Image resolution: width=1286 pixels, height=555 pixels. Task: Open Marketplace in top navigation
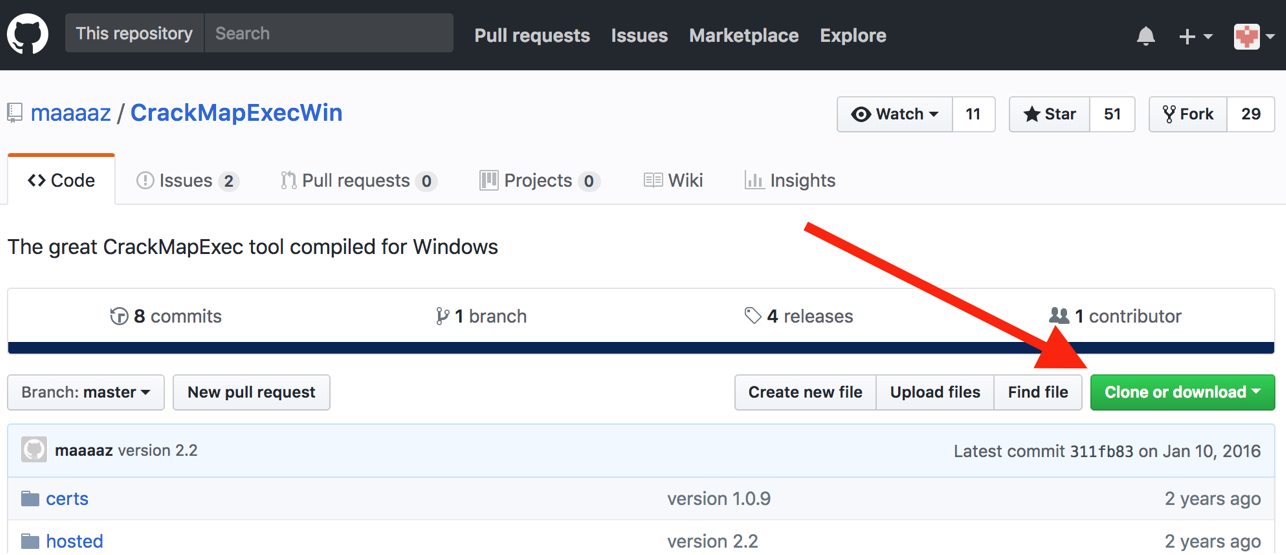[x=744, y=35]
